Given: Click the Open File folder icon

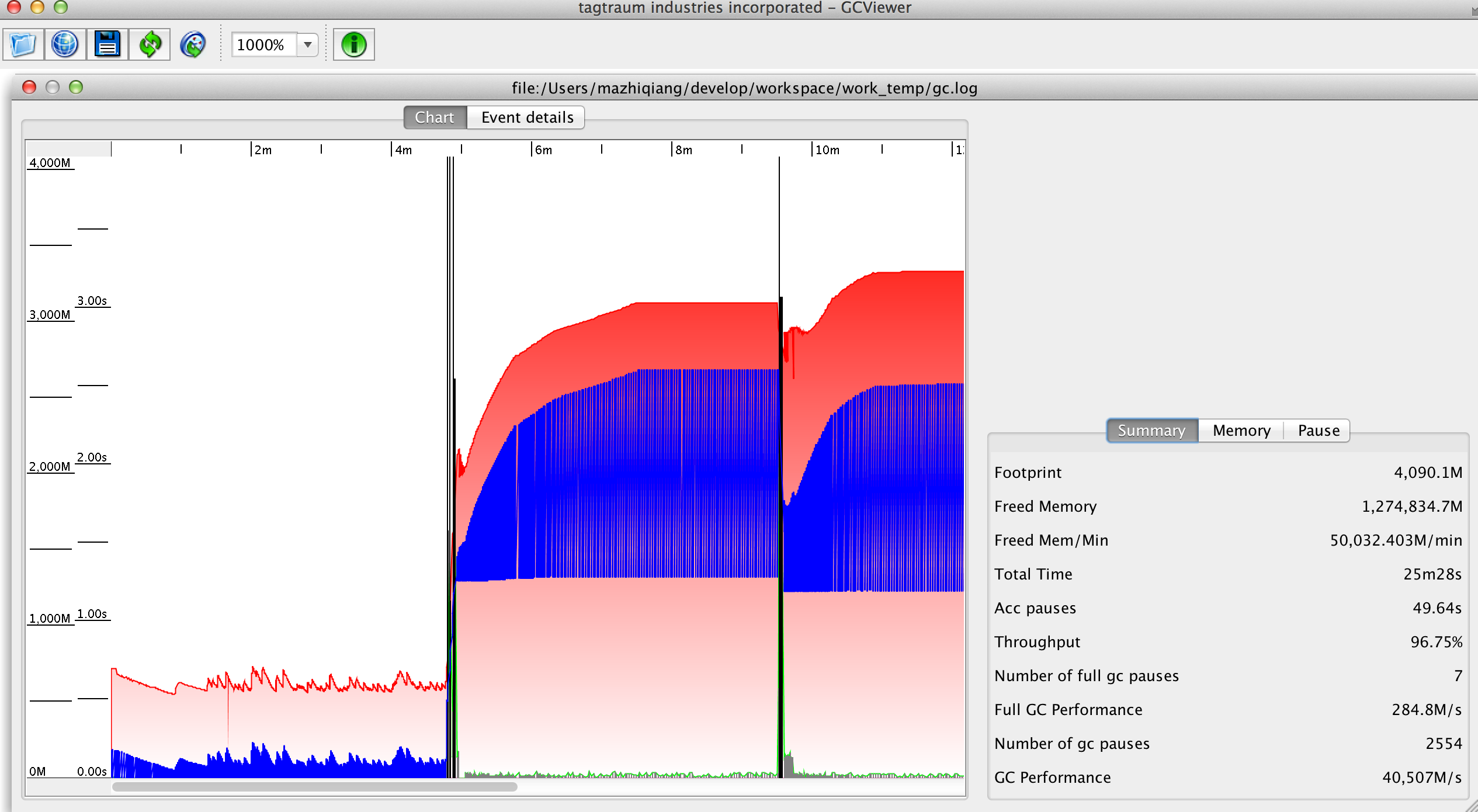Looking at the screenshot, I should coord(23,44).
